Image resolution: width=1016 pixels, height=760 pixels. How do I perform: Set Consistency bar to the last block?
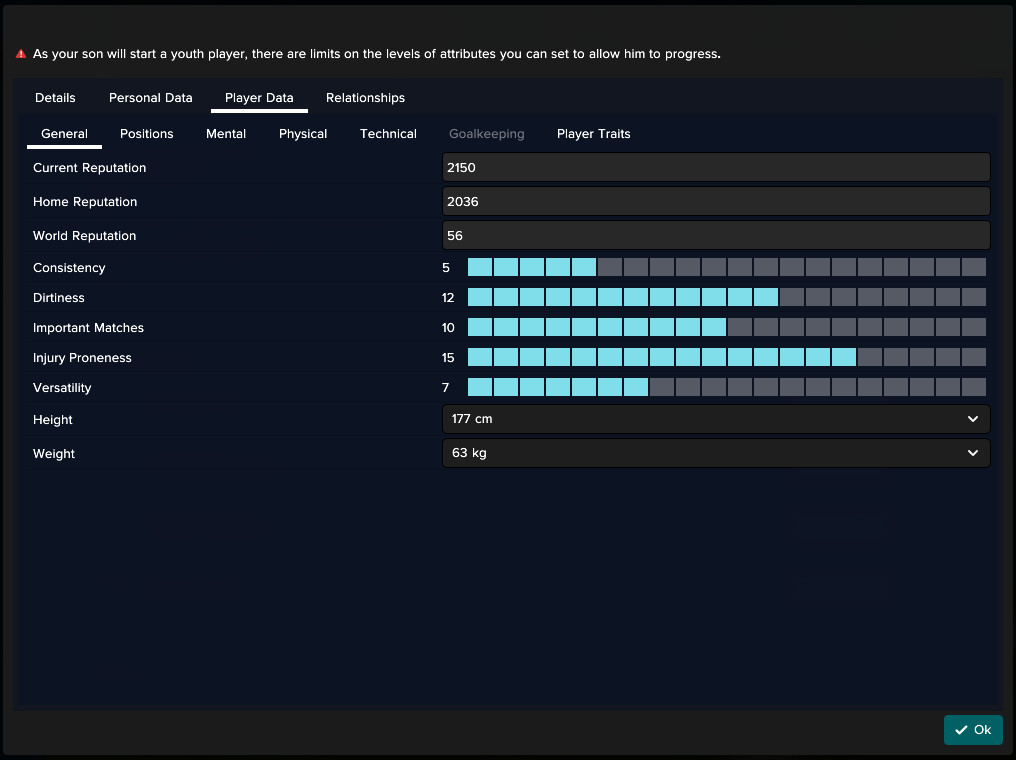tap(974, 267)
